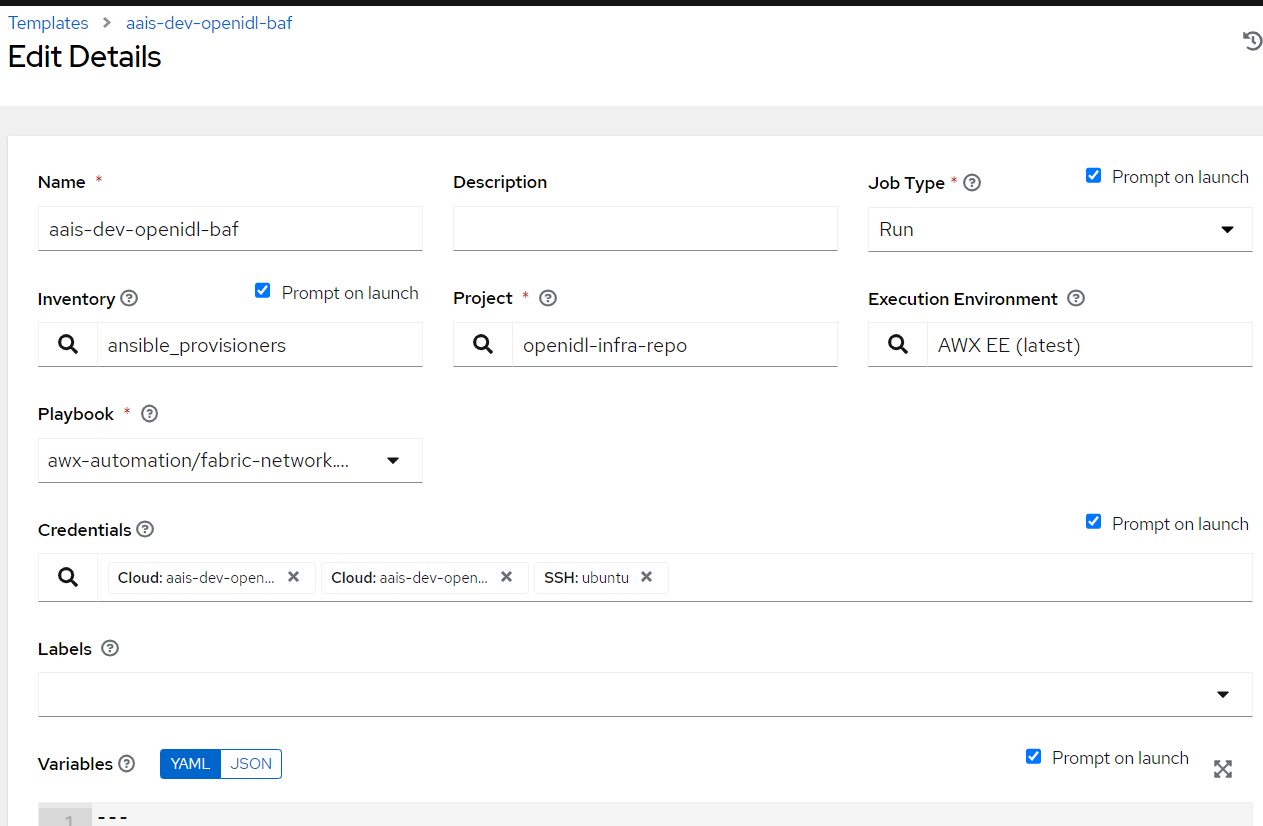Click the Playbook help icon
This screenshot has width=1263, height=826.
coord(150,413)
